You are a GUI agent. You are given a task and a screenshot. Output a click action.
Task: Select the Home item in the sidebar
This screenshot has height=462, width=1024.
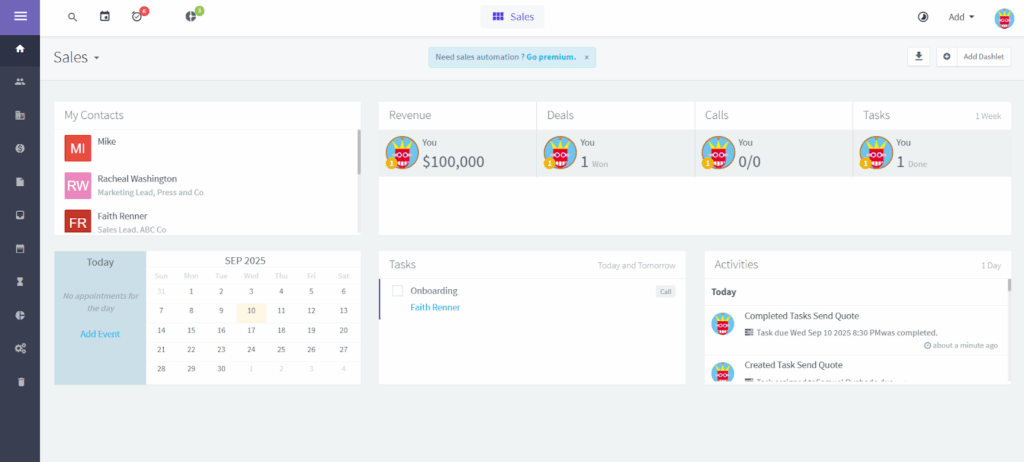[x=20, y=48]
